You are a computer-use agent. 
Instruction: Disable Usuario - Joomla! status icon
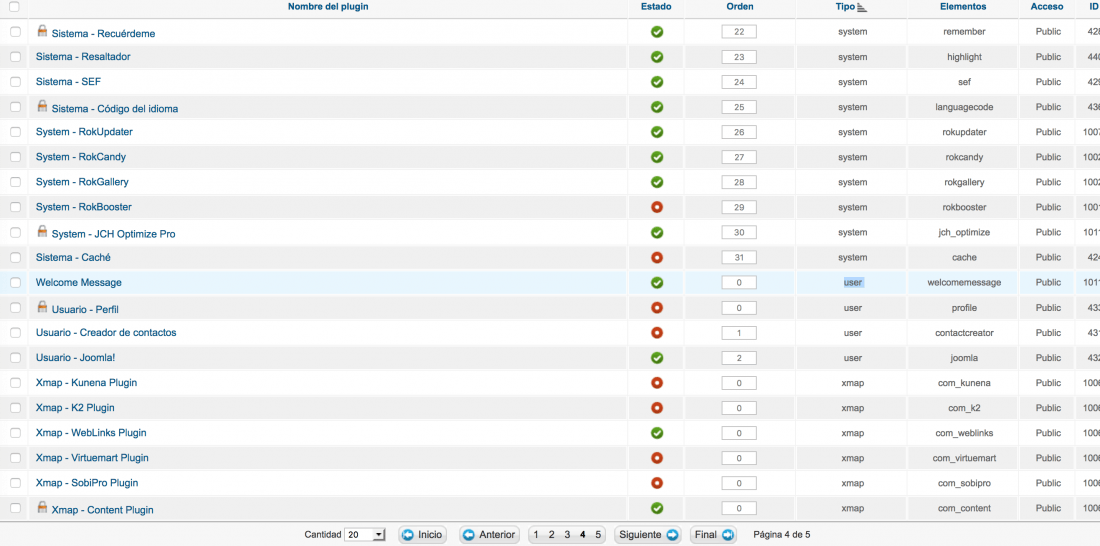tap(657, 358)
